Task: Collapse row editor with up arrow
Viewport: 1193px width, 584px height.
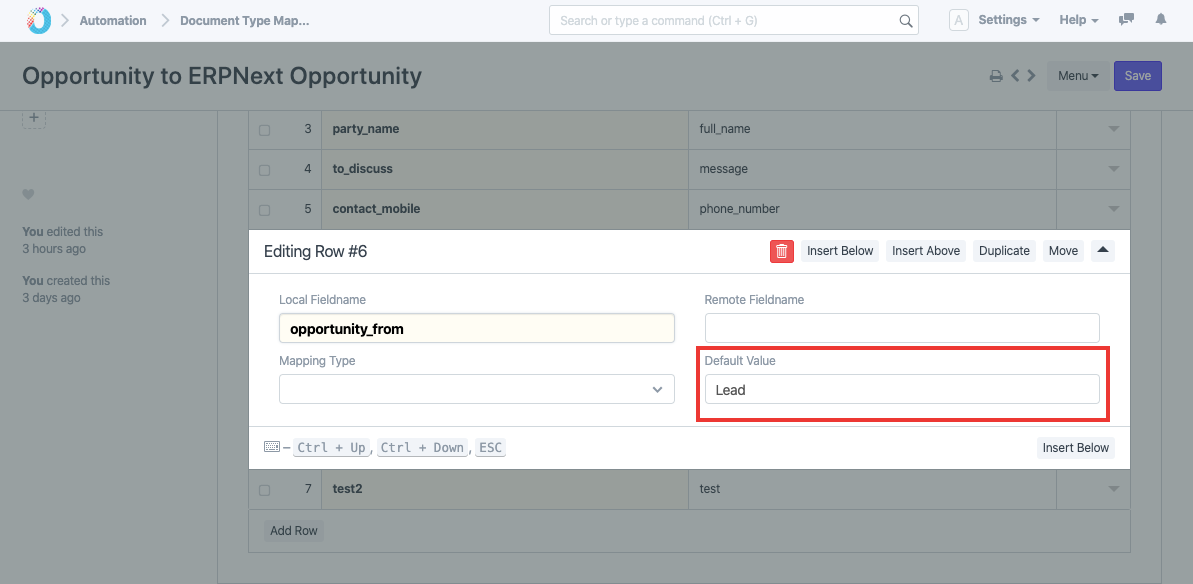Action: (1103, 251)
